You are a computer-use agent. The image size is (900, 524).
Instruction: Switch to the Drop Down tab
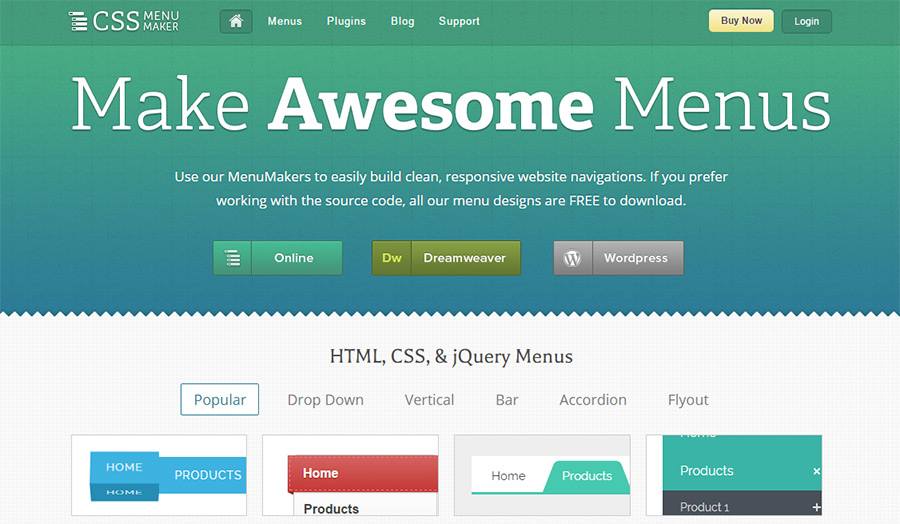(x=325, y=399)
